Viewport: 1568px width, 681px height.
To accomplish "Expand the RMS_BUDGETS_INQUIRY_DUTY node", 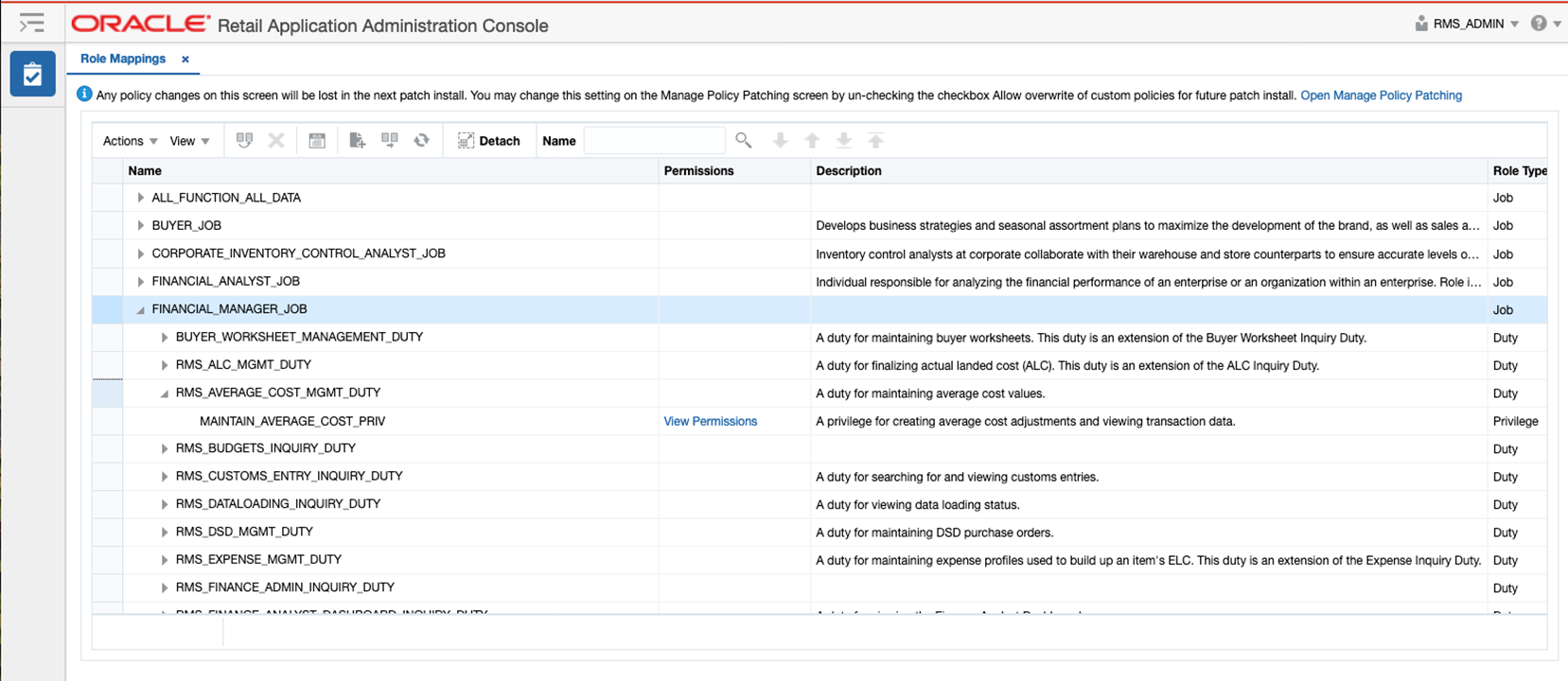I will (165, 448).
